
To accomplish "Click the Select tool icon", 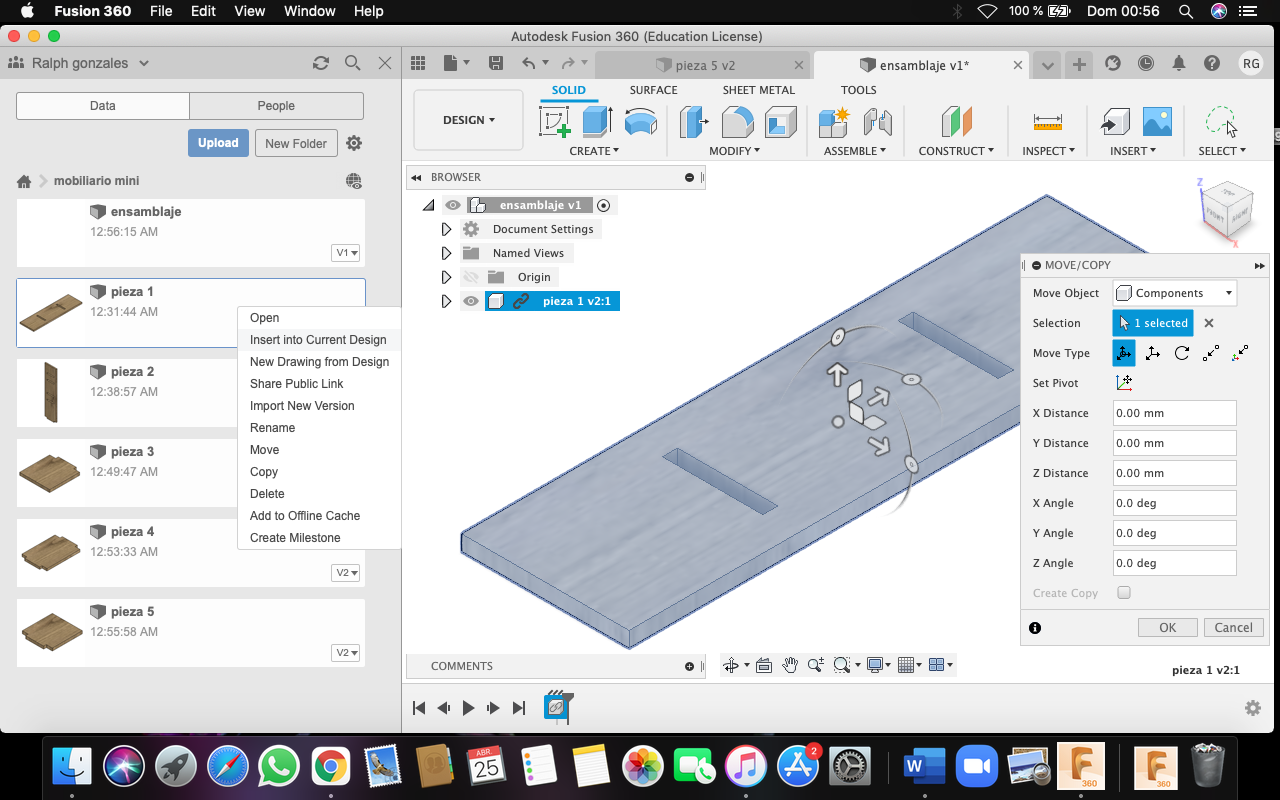I will tap(1222, 122).
